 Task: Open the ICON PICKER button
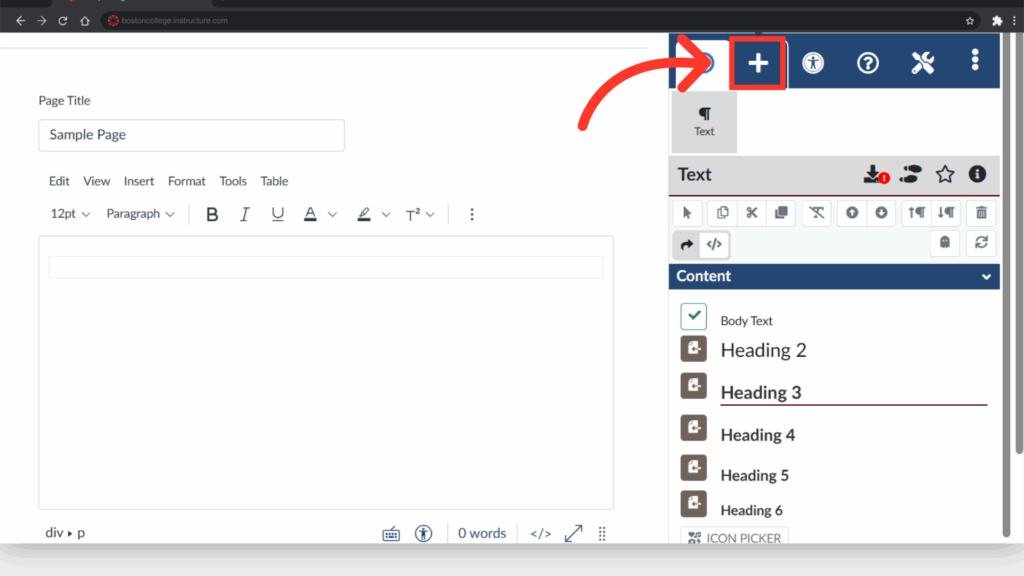coord(734,537)
